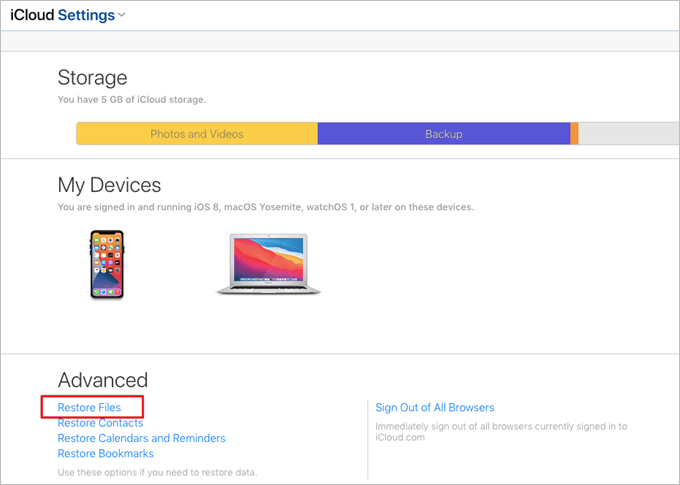
Task: Click the Photos and Videos storage segment
Action: (x=197, y=134)
